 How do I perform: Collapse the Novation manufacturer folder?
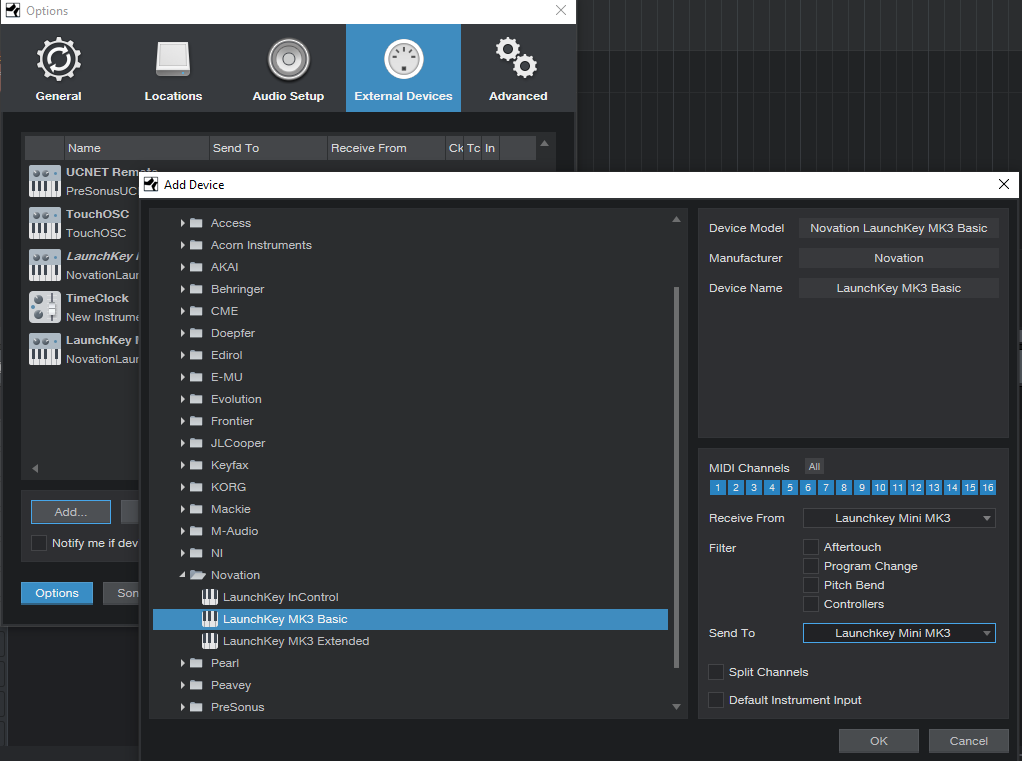(x=182, y=575)
